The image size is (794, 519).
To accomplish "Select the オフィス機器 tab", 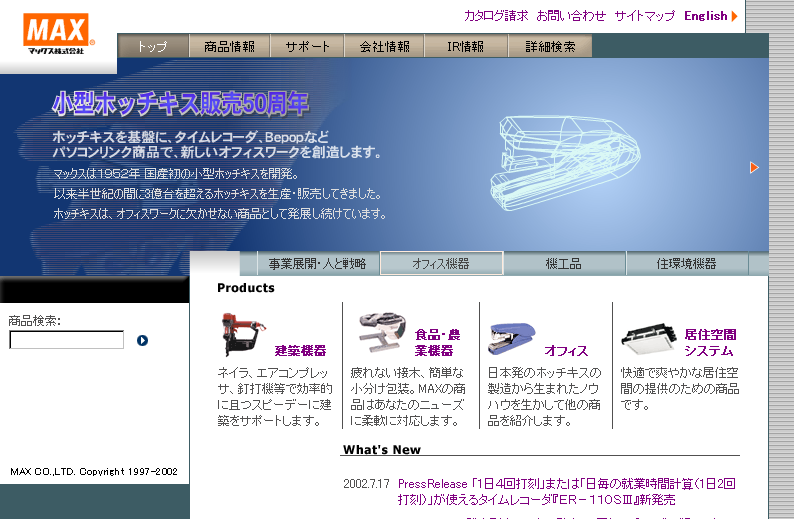I will tap(441, 263).
